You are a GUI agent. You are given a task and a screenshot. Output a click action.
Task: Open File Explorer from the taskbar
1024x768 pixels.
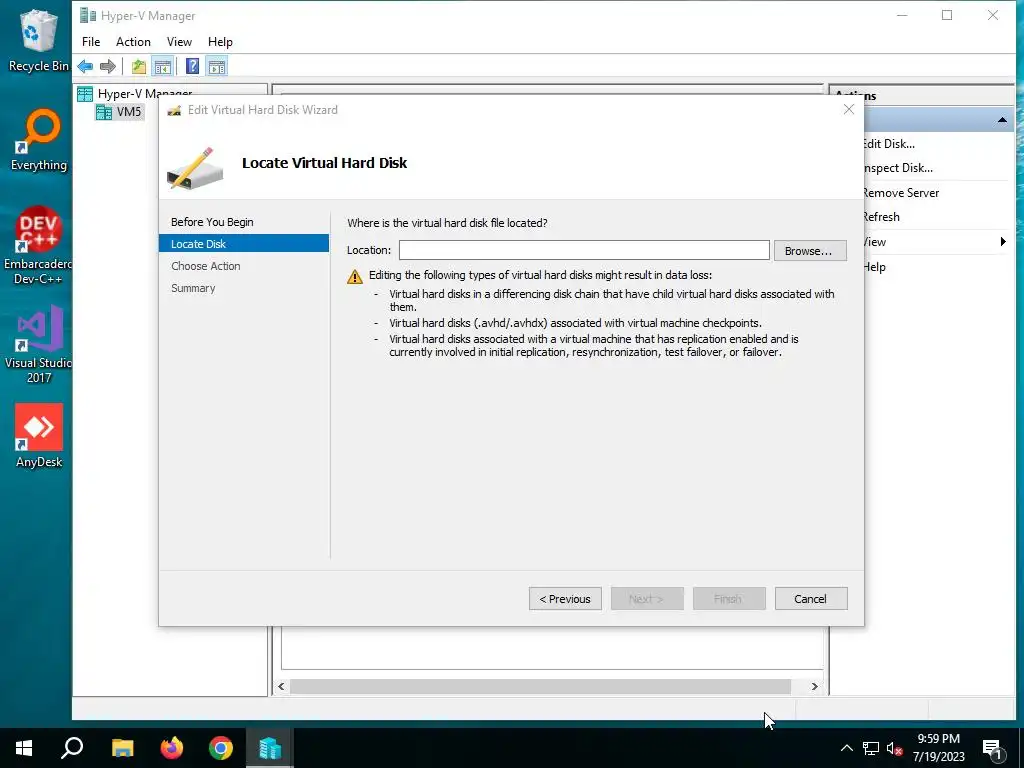(x=122, y=748)
